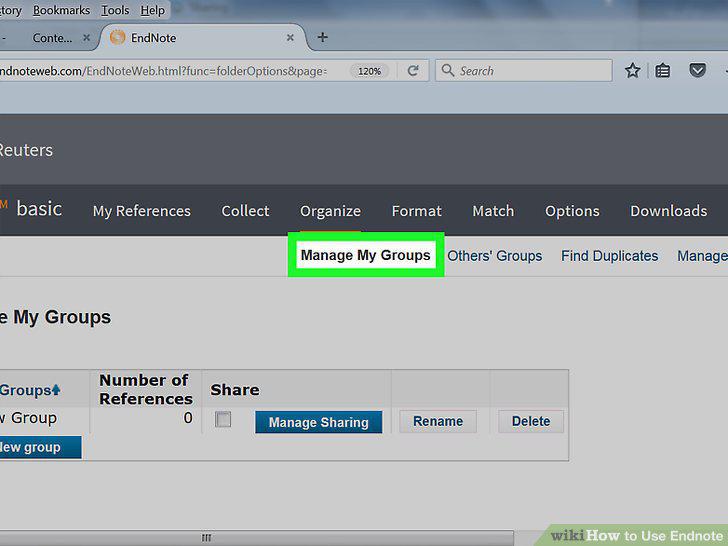Open the Format tab
The width and height of the screenshot is (728, 546).
(x=416, y=211)
